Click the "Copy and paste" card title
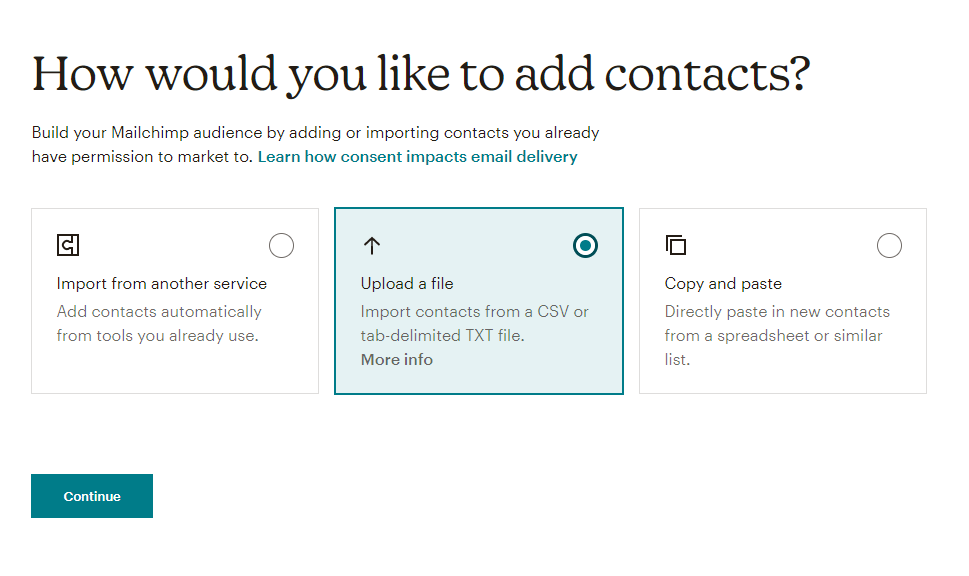The height and width of the screenshot is (576, 969). click(723, 284)
